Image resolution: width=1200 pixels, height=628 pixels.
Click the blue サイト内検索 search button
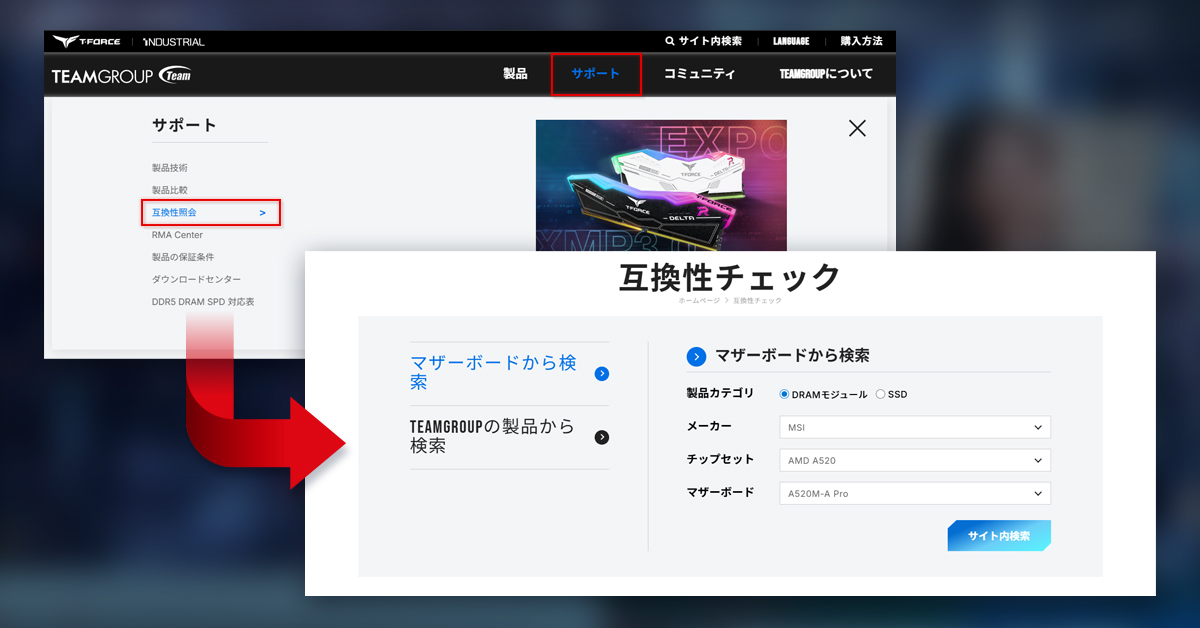[x=999, y=536]
